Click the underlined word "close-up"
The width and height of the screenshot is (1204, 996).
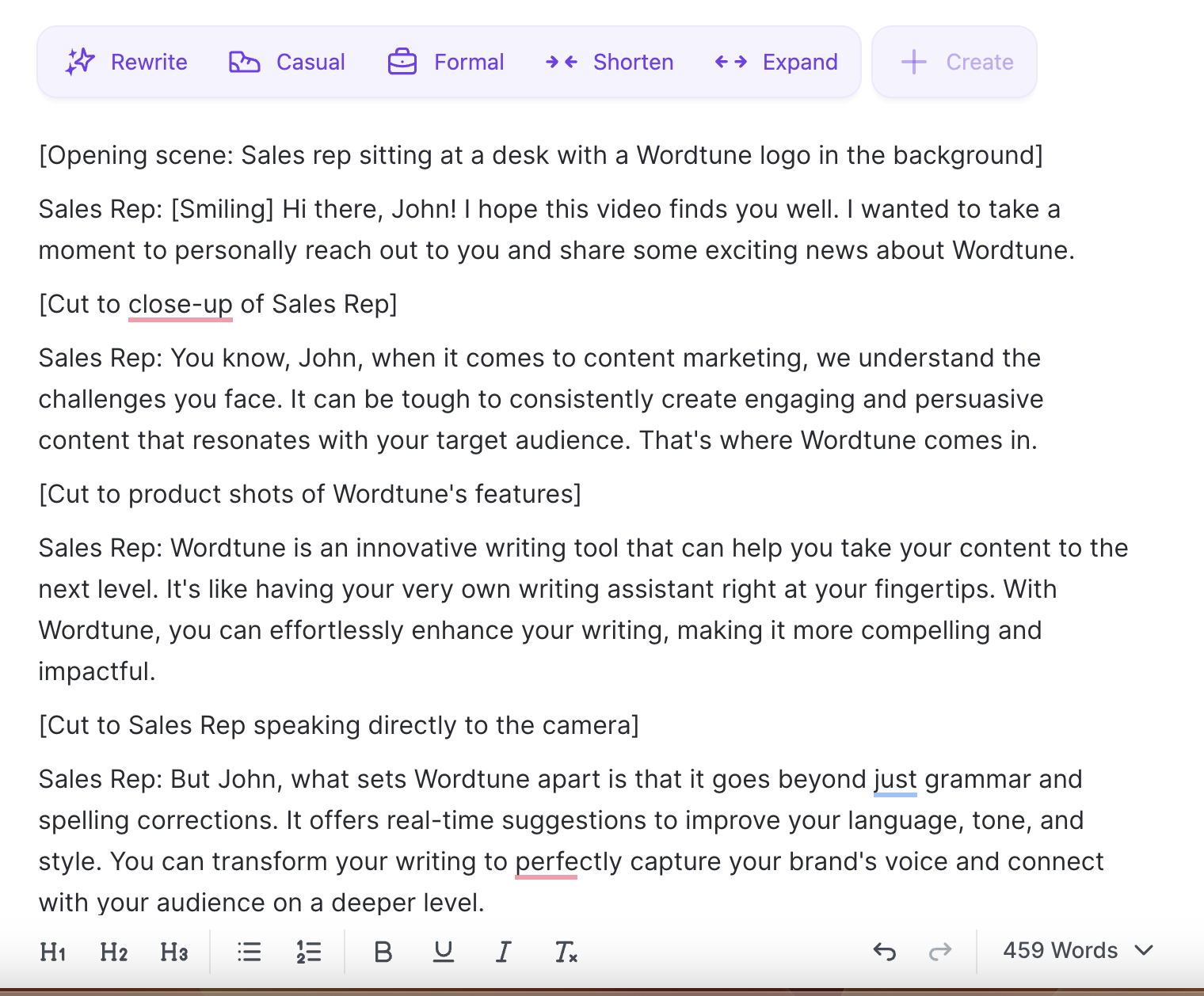(181, 304)
